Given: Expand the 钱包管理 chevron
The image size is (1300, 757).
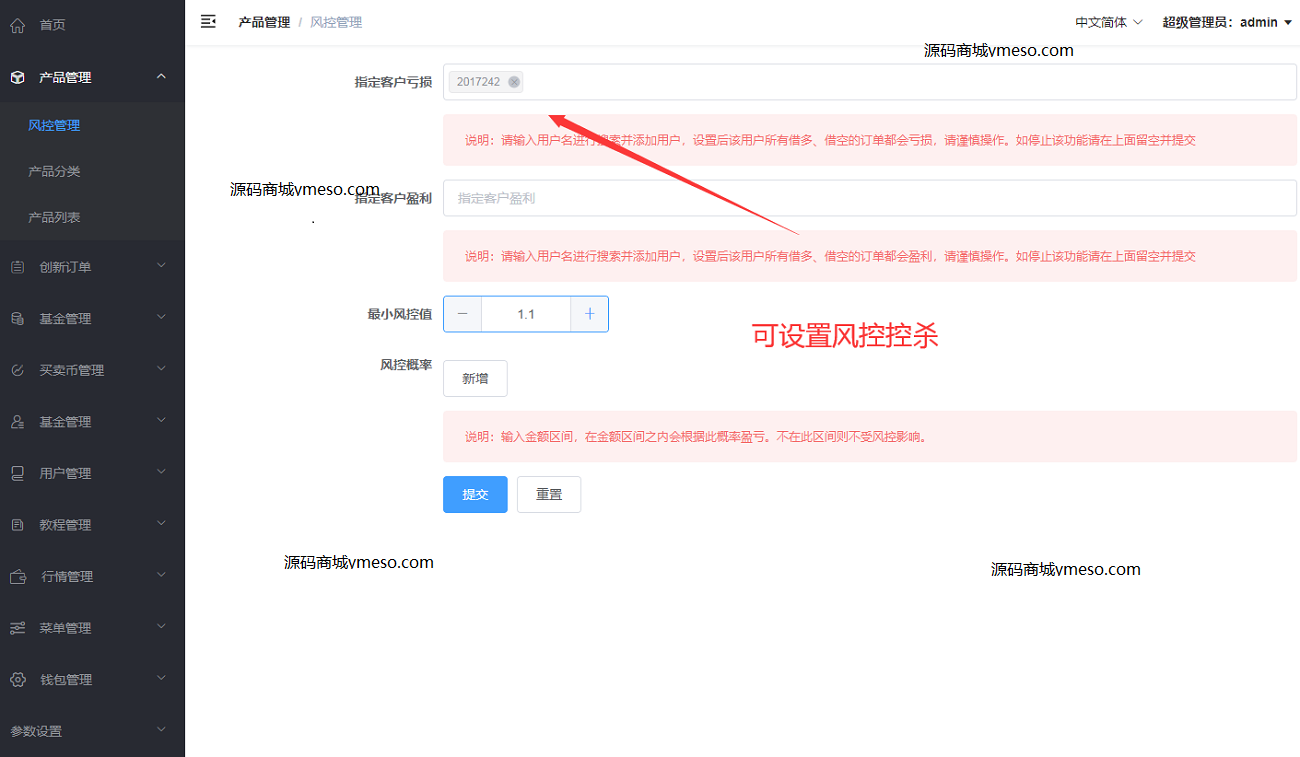Looking at the screenshot, I should [x=161, y=679].
